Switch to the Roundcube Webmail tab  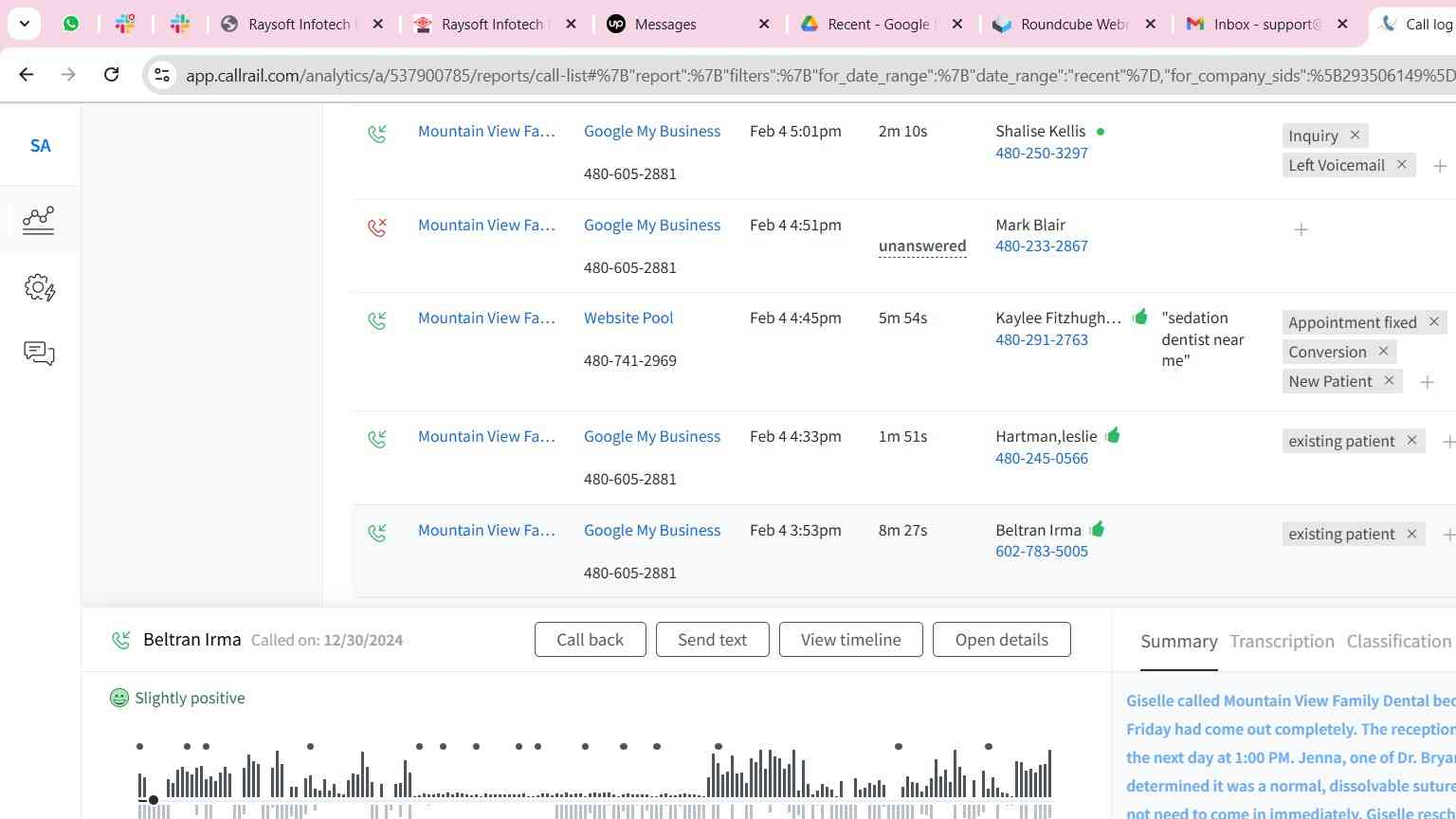1072,24
